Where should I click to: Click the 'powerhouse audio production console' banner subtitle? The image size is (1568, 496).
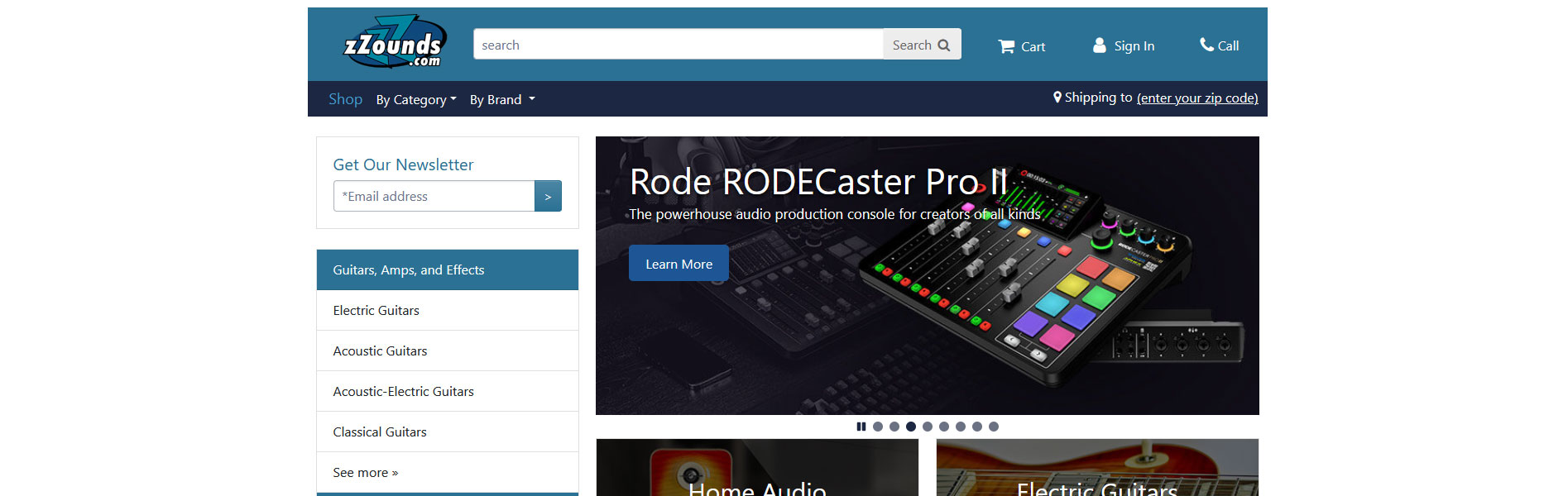[x=835, y=214]
